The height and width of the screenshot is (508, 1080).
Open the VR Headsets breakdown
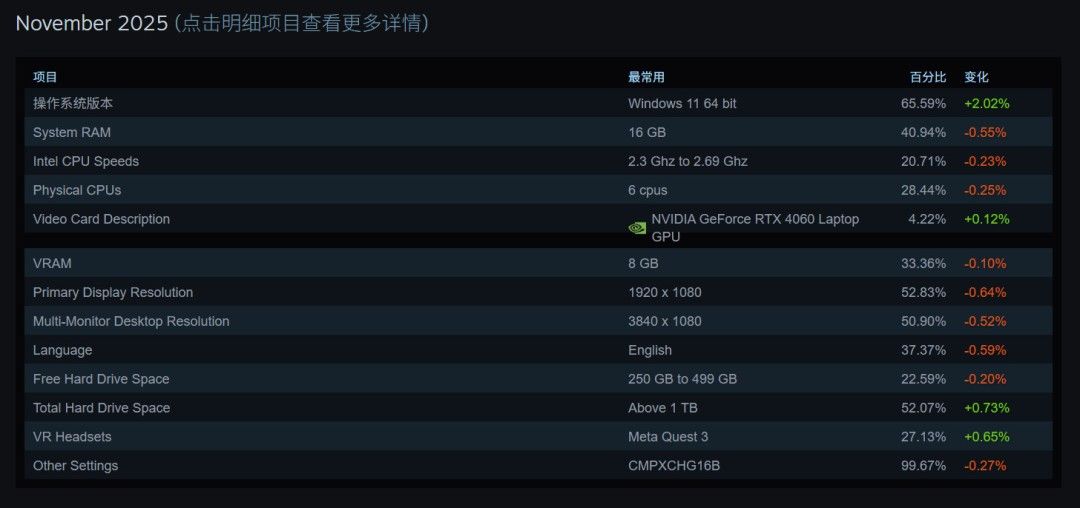72,437
